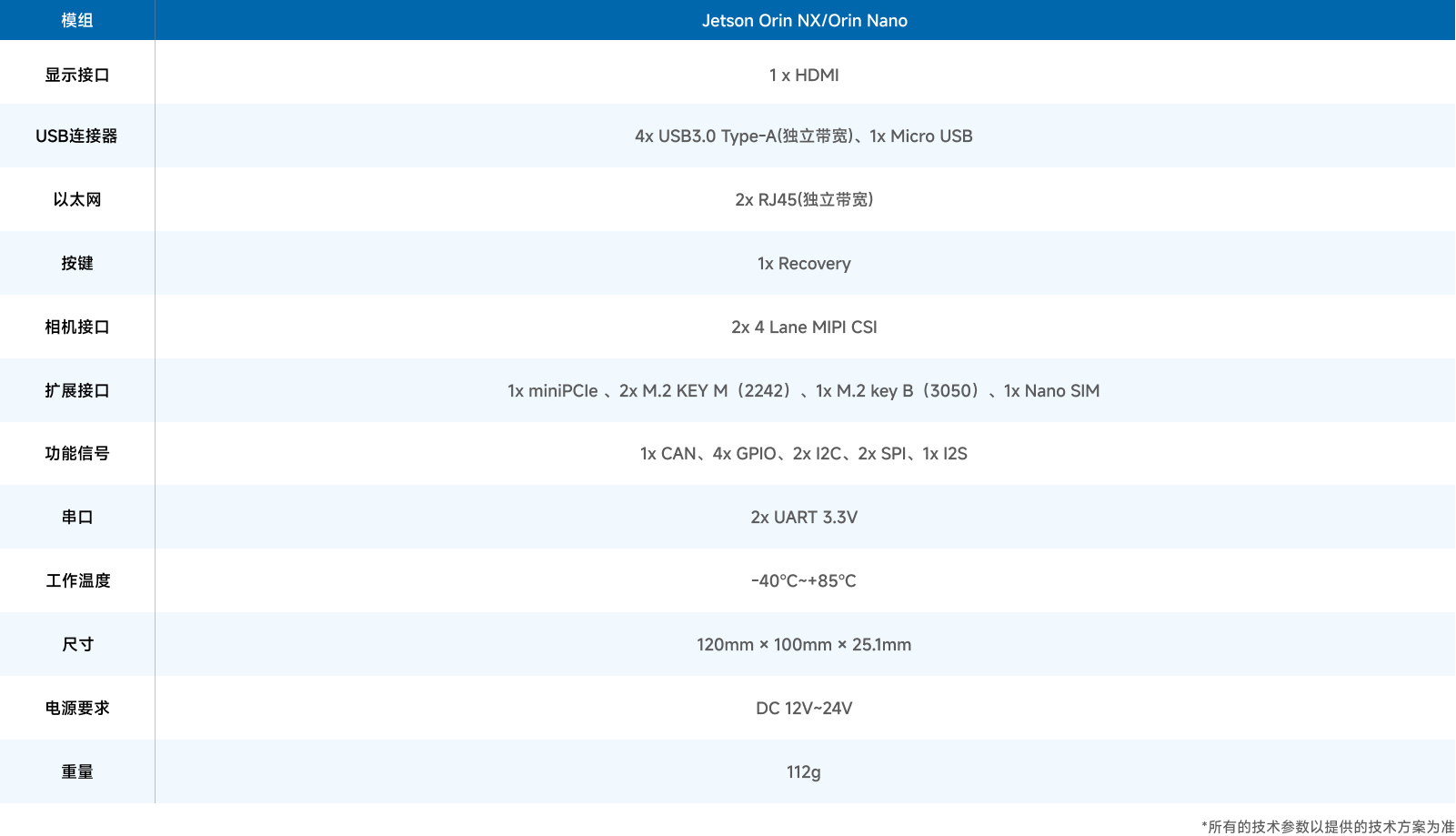Select the 2x UART 3.3V value
The width and height of the screenshot is (1456, 836).
click(x=805, y=517)
